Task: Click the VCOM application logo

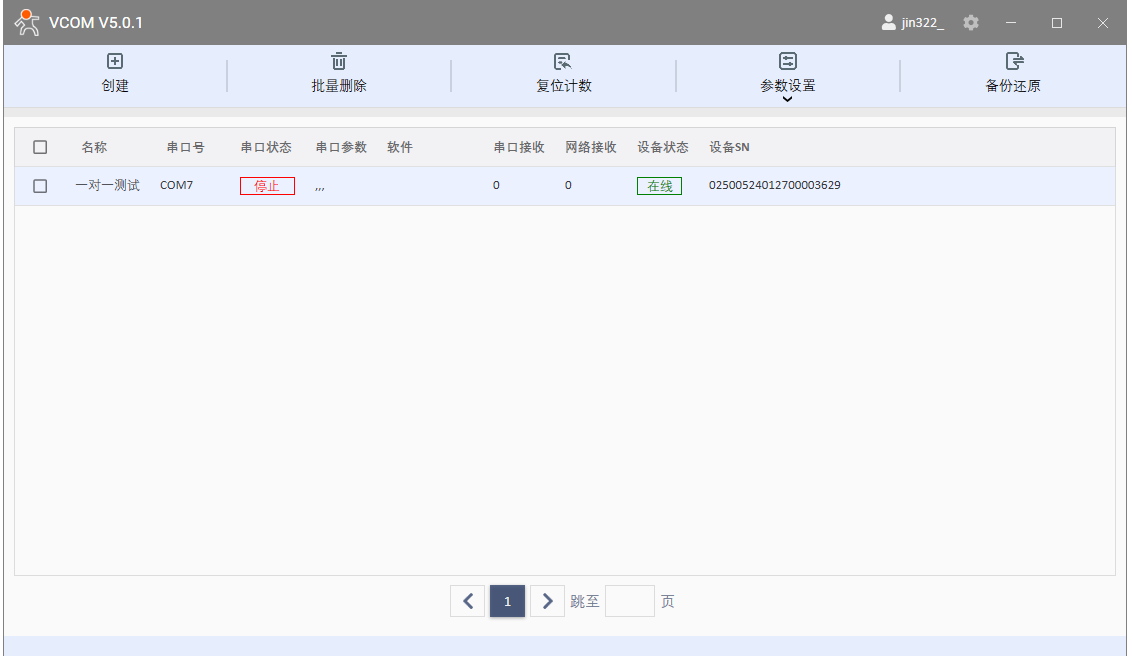Action: [x=27, y=22]
